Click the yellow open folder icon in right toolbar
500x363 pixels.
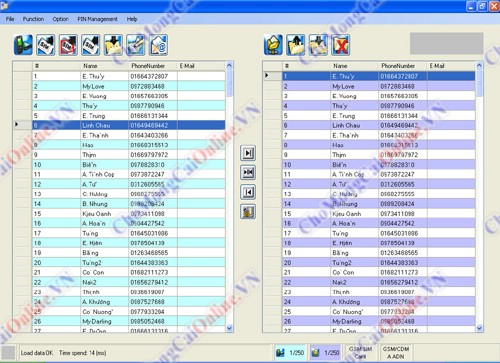(x=273, y=45)
